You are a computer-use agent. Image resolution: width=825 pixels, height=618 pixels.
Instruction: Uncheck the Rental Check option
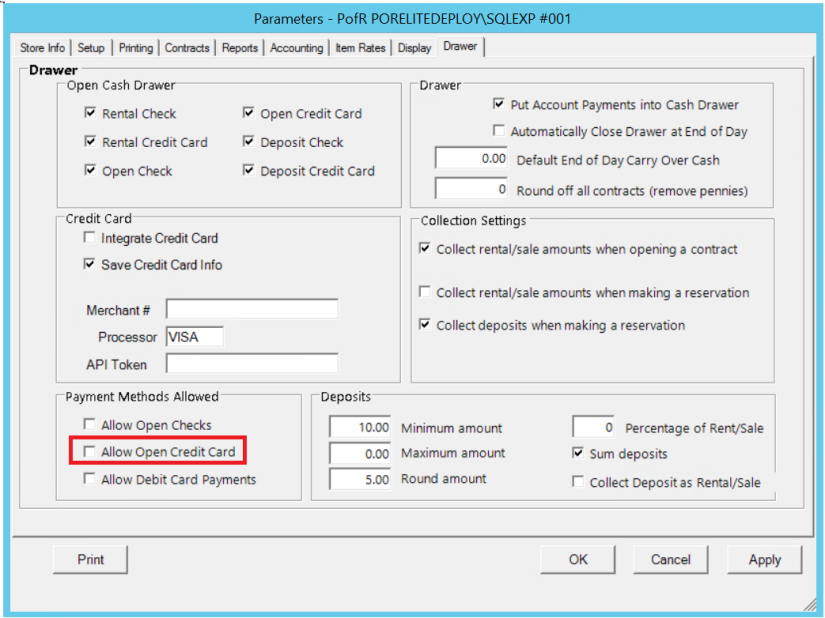click(92, 114)
